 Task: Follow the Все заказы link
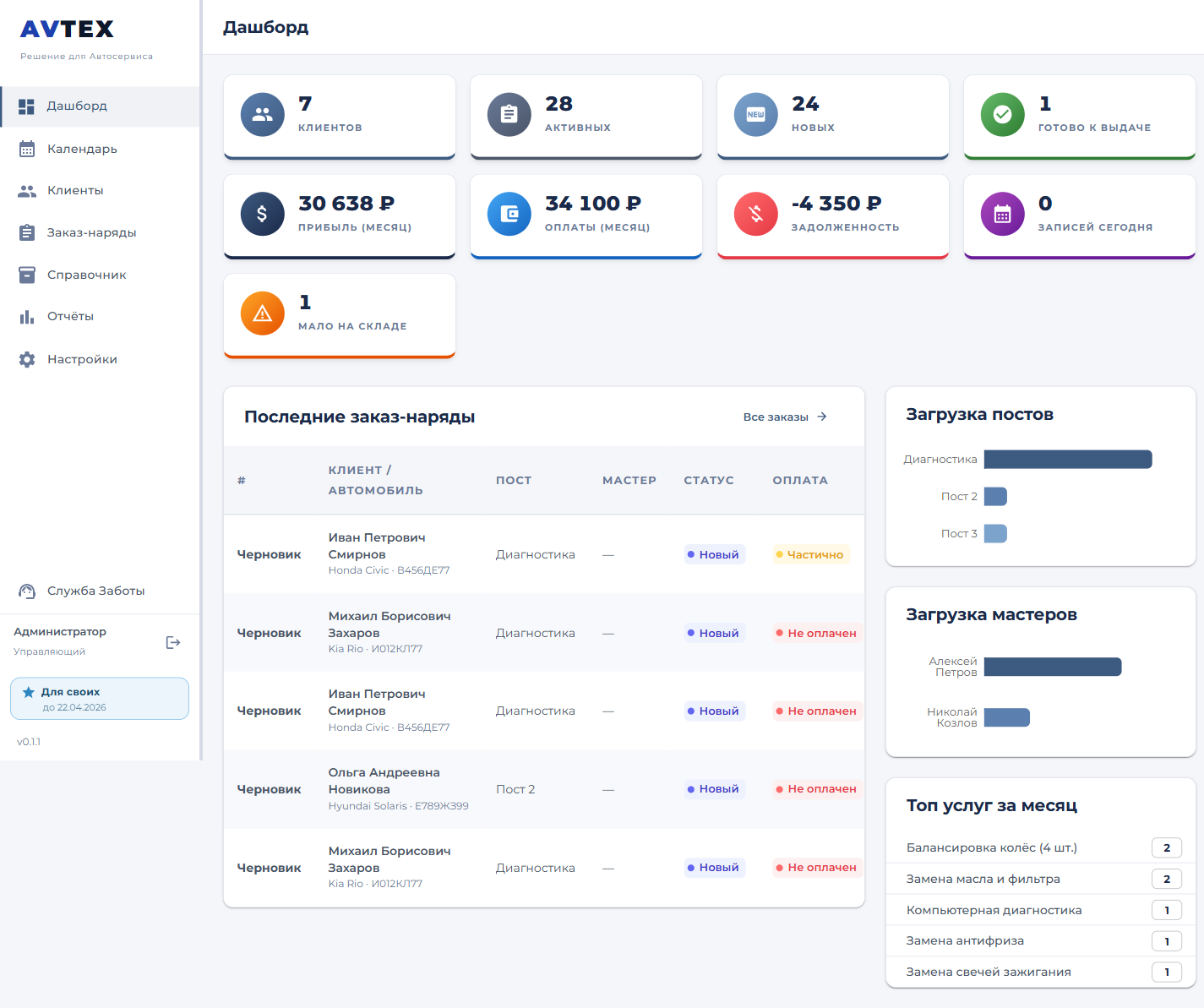coord(785,417)
